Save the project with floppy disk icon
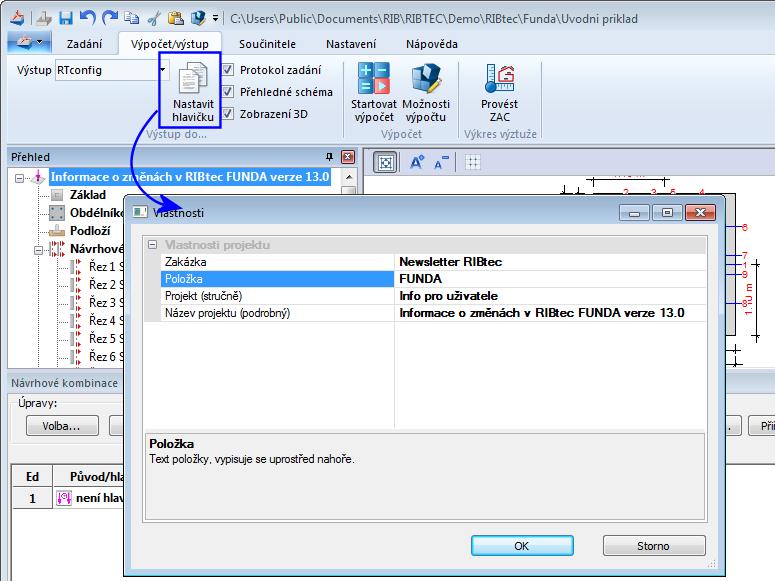The image size is (775, 581). point(66,18)
